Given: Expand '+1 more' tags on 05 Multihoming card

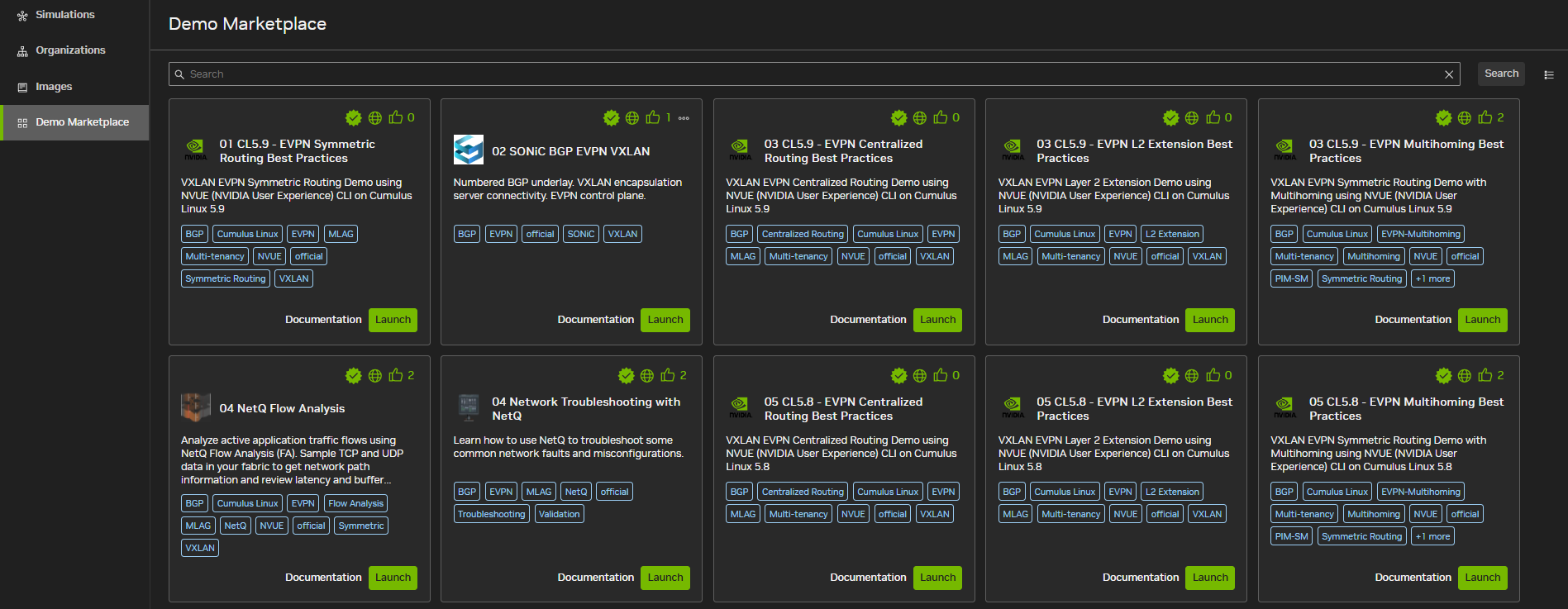Looking at the screenshot, I should point(1432,536).
